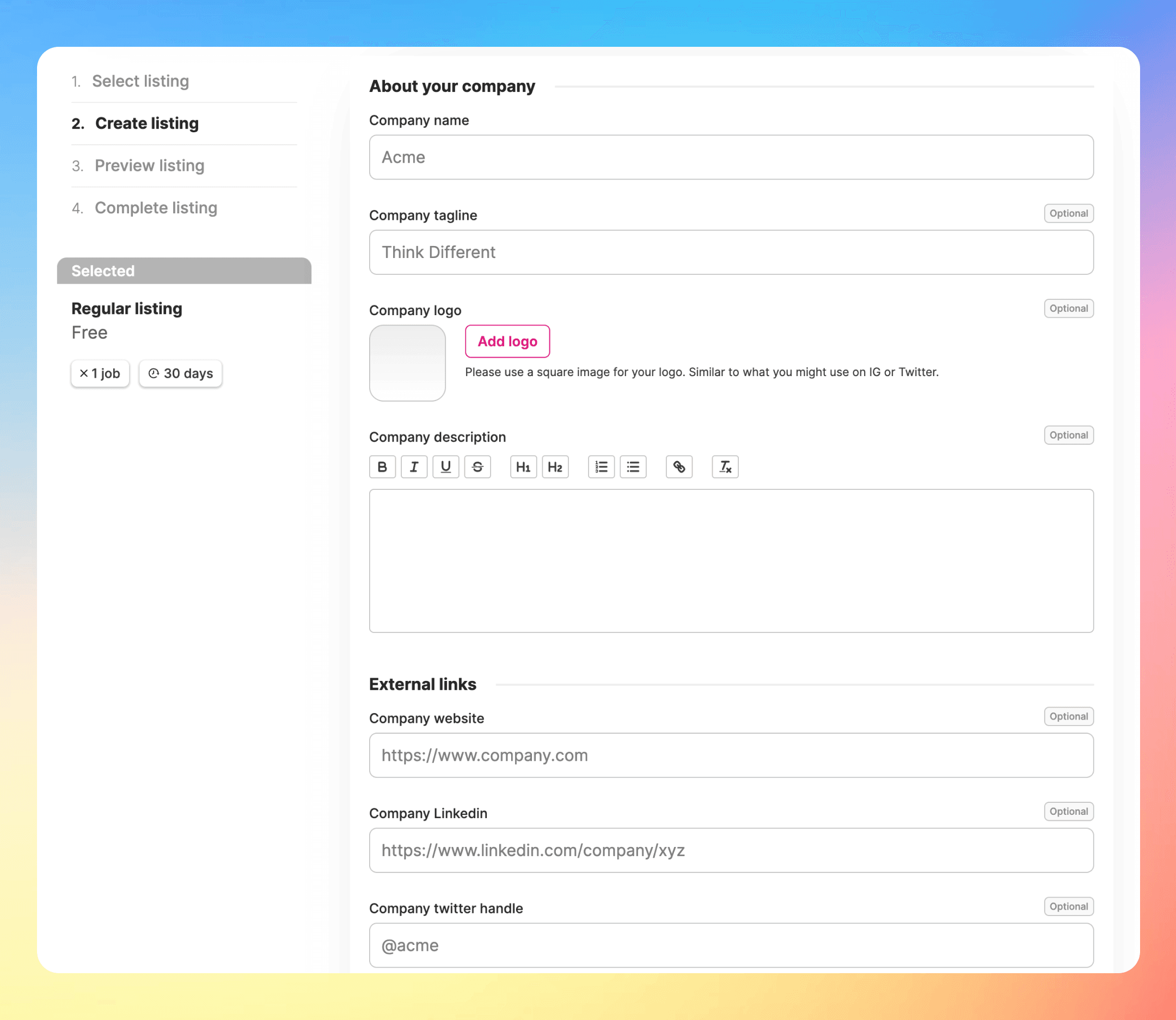This screenshot has width=1176, height=1020.
Task: Click the Company description text area
Action: [x=731, y=561]
